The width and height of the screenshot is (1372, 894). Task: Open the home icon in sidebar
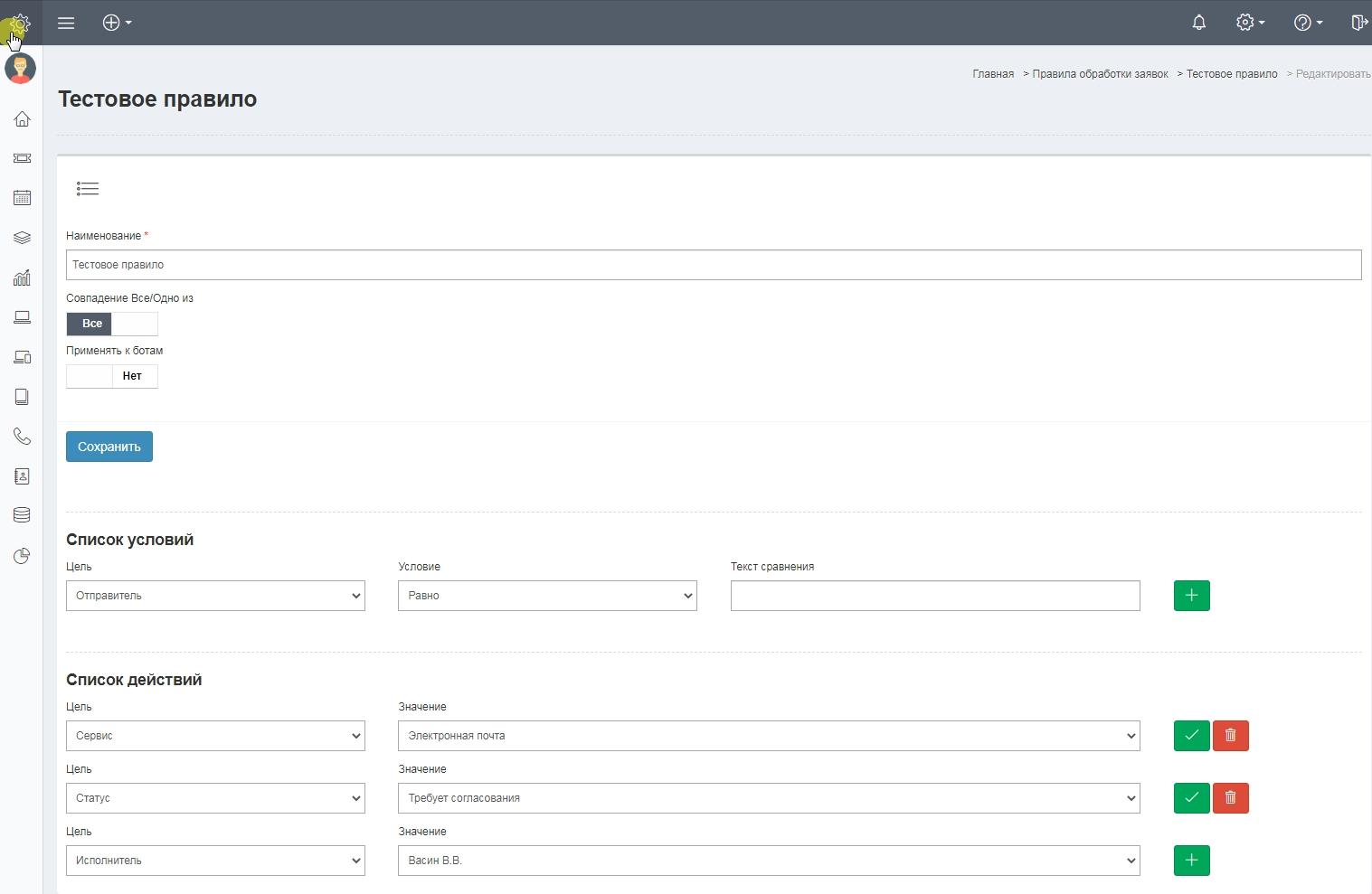click(22, 119)
